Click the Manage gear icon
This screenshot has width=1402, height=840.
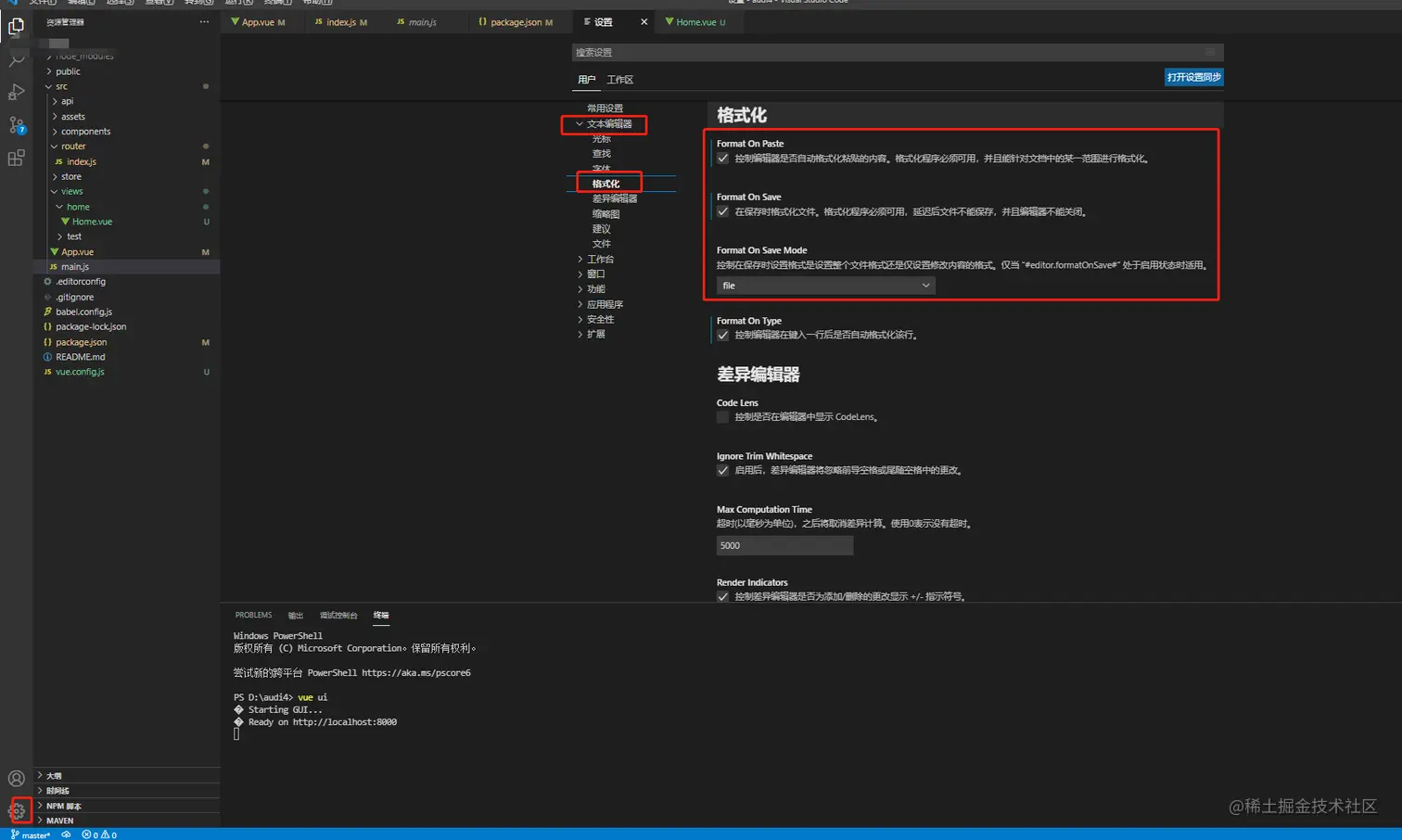pos(17,810)
